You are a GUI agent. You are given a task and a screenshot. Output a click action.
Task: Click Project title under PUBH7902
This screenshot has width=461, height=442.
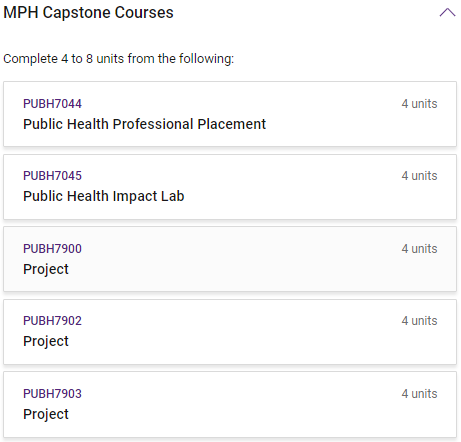click(x=46, y=341)
